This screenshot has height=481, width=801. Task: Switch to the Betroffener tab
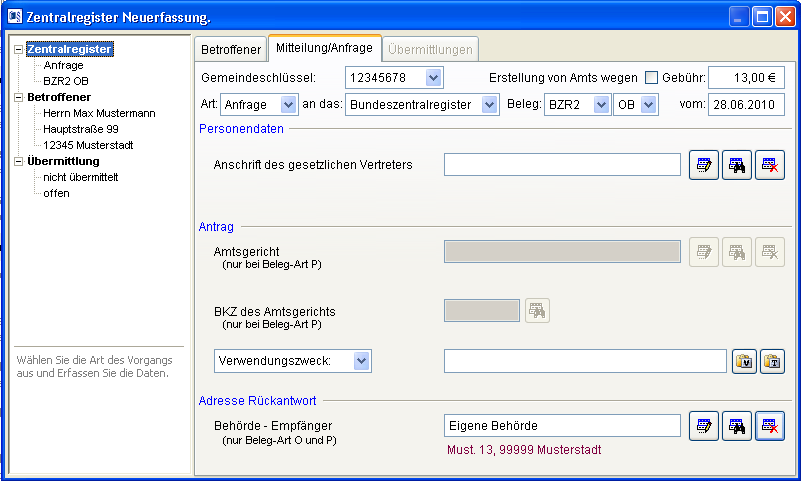point(231,49)
